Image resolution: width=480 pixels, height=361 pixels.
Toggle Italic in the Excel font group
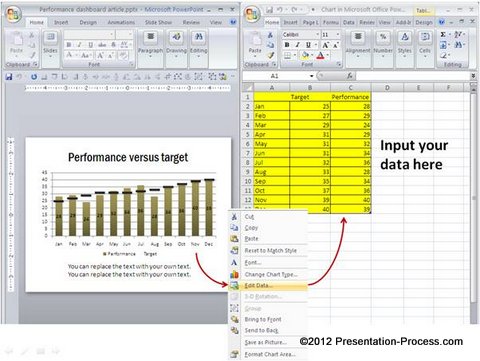click(x=297, y=45)
